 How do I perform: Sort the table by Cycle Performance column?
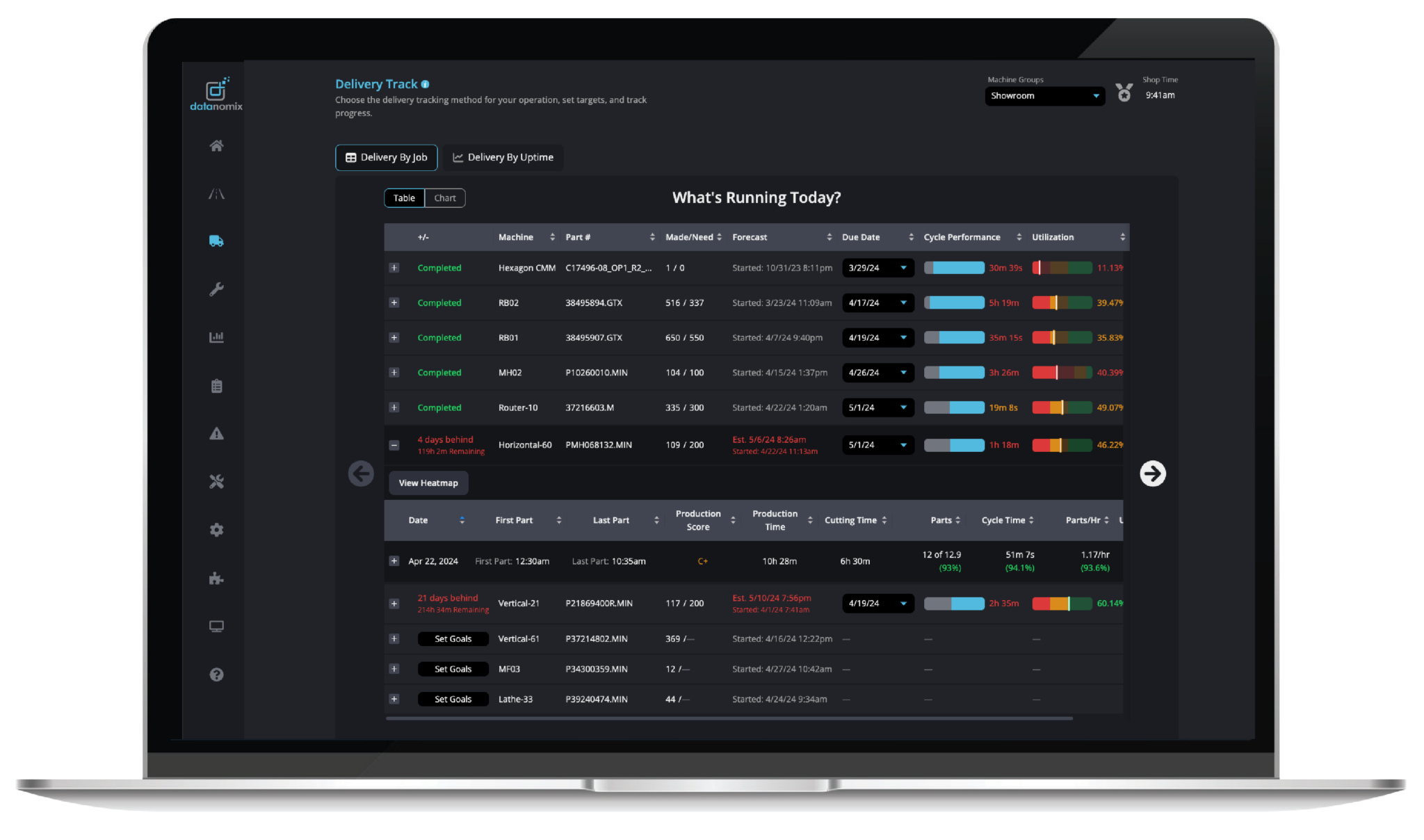click(962, 237)
